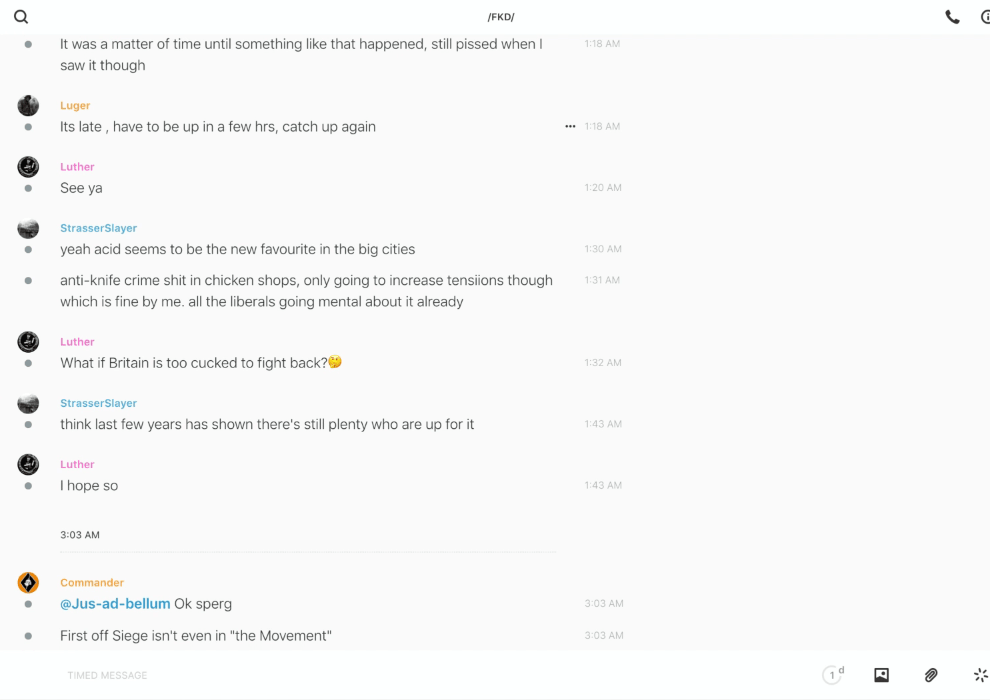Click Luther's avatar above "See ya"
990x700 pixels.
coord(28,167)
